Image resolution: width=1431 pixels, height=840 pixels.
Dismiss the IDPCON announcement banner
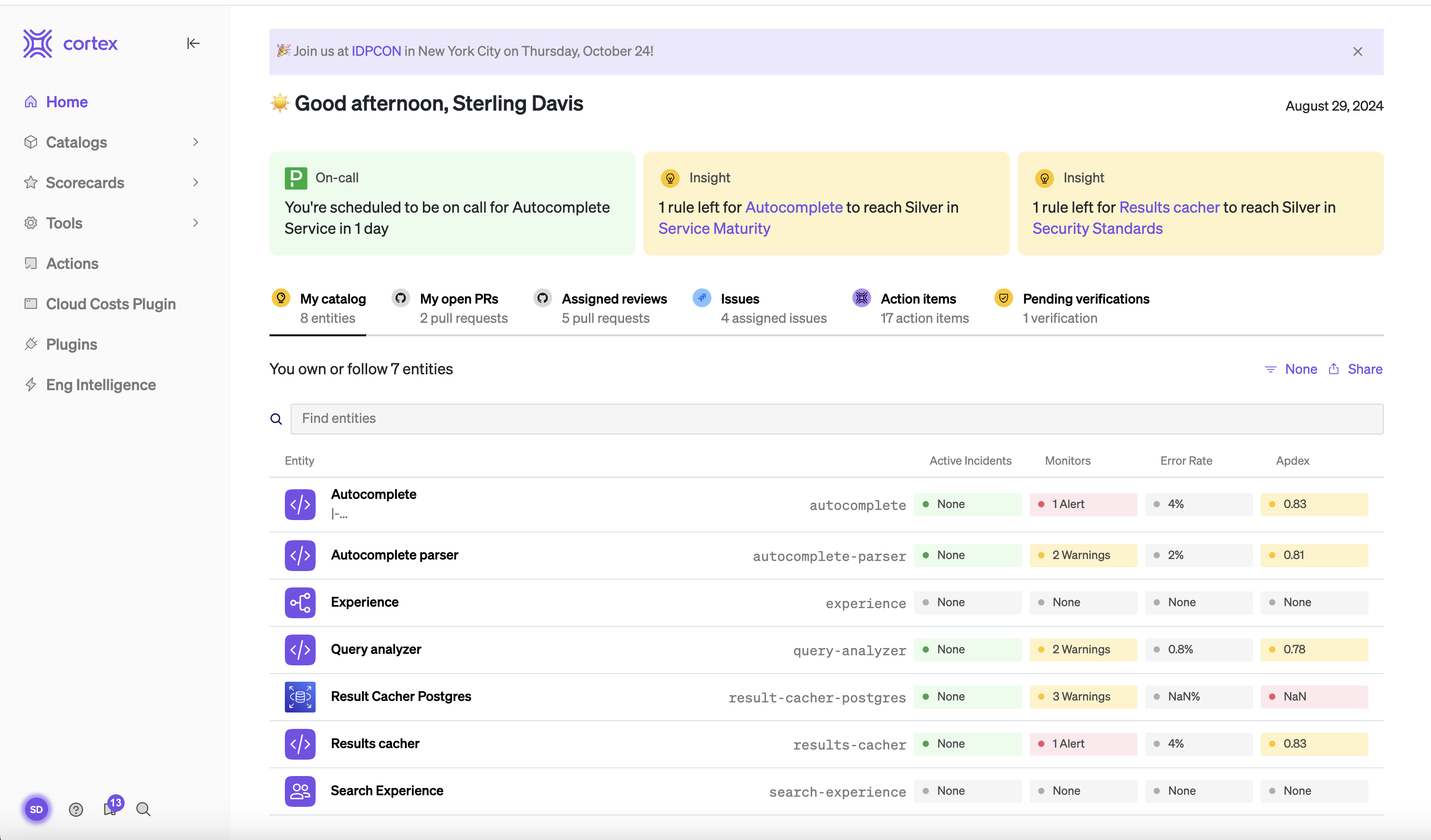coord(1357,51)
